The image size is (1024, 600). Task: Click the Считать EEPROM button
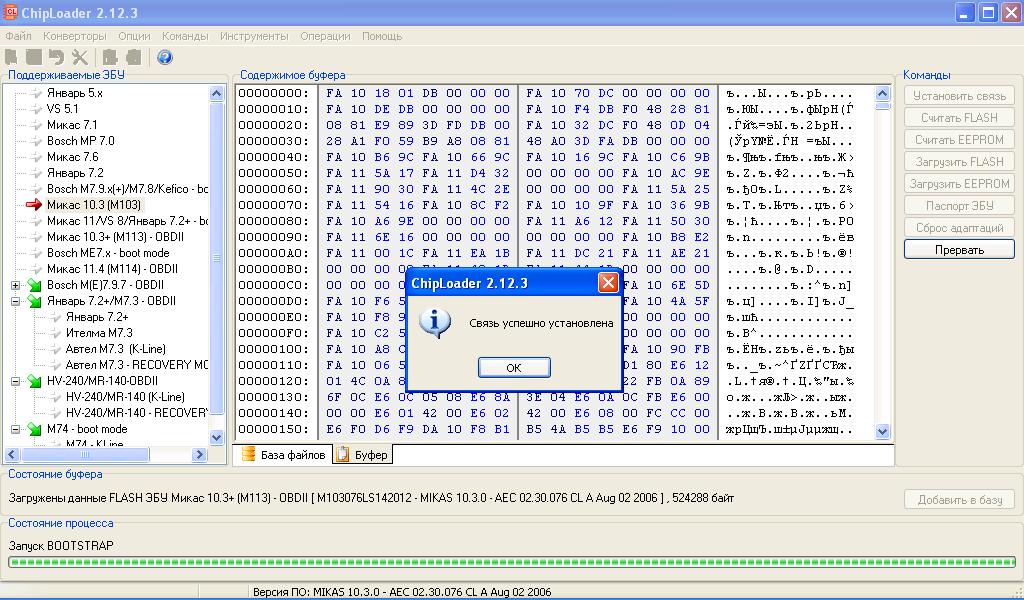pyautogui.click(x=959, y=140)
